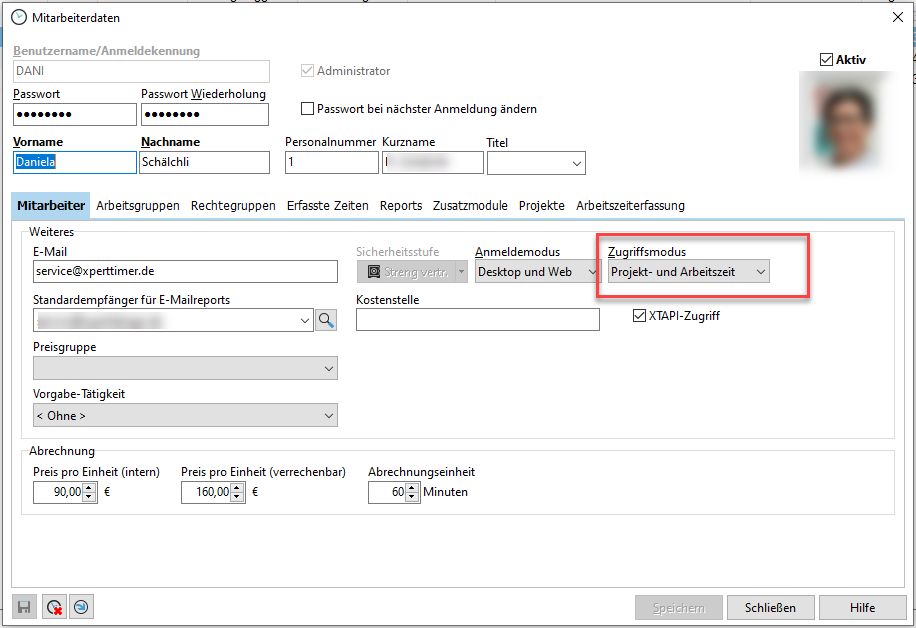Toggle the Aktiv checkbox
916x628 pixels.
pyautogui.click(x=826, y=60)
